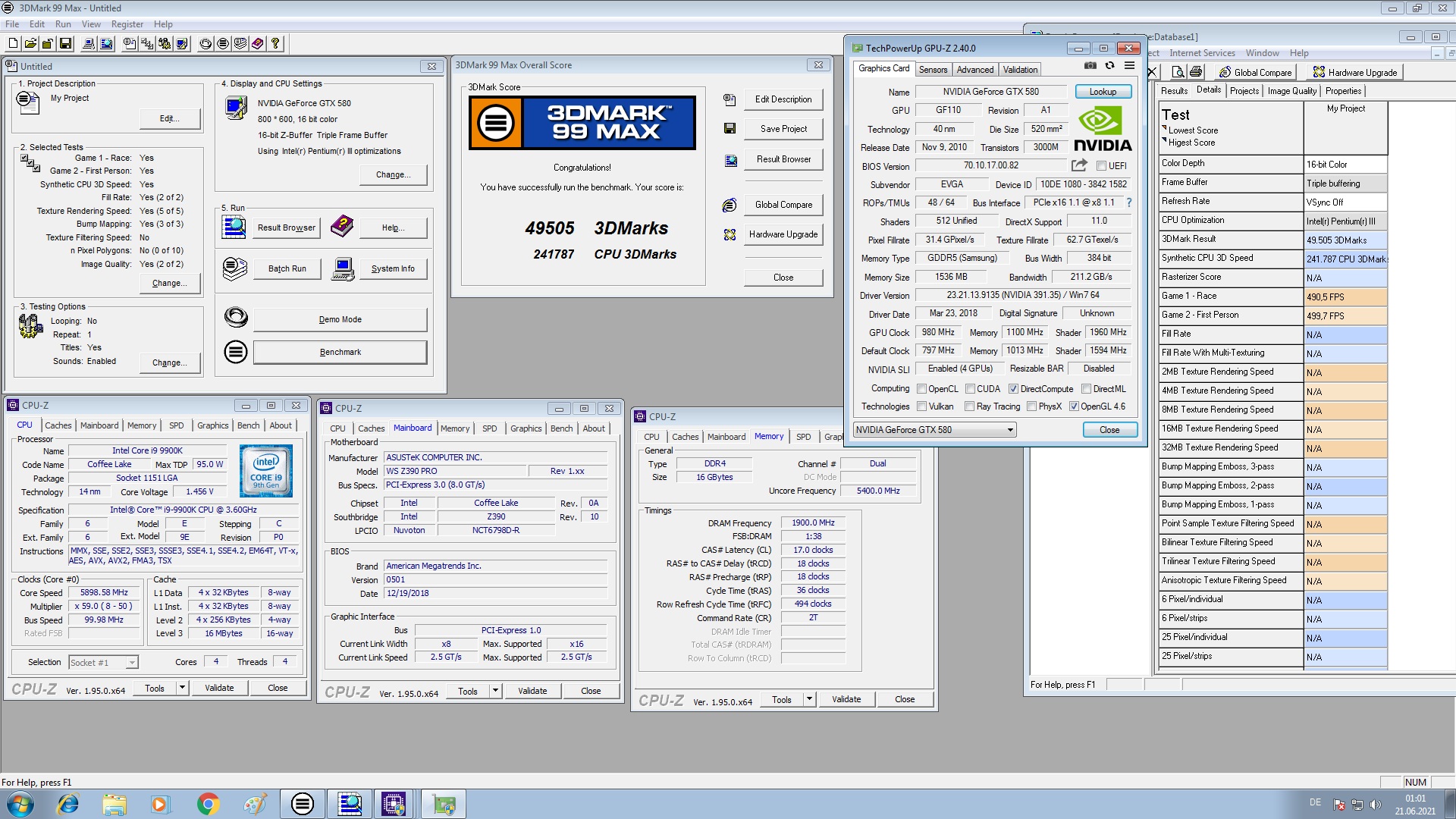Click the Lookup button in GPU-Z
Screen dimensions: 1456x819
click(x=1103, y=92)
